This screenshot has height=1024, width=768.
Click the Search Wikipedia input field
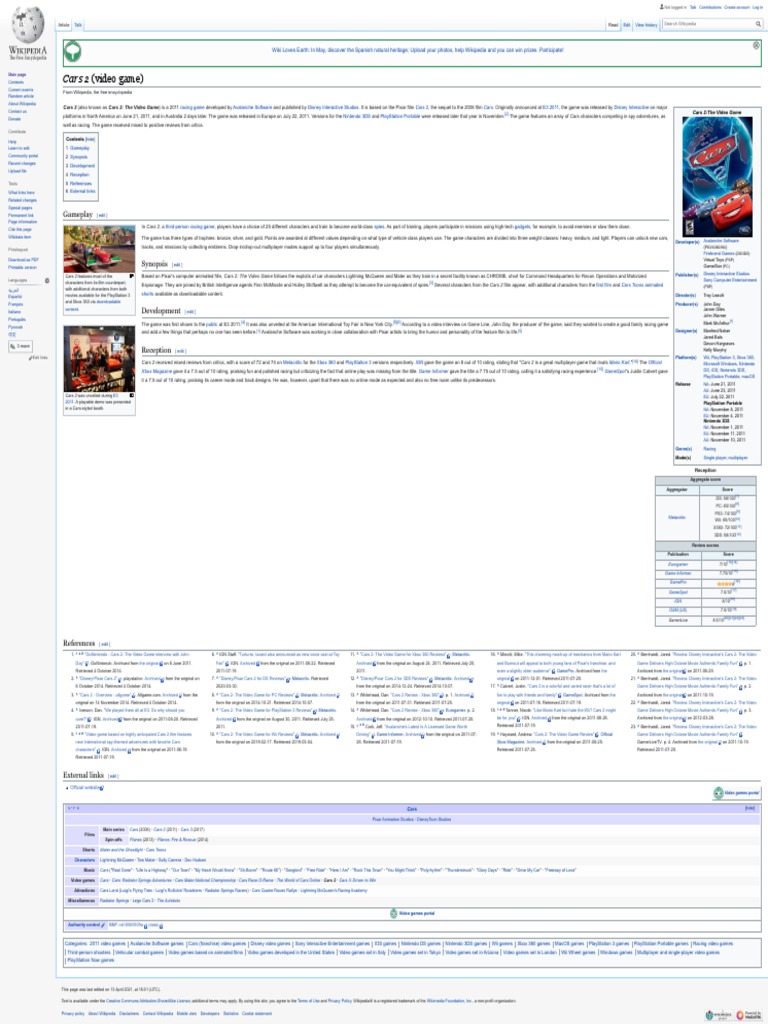pos(708,24)
